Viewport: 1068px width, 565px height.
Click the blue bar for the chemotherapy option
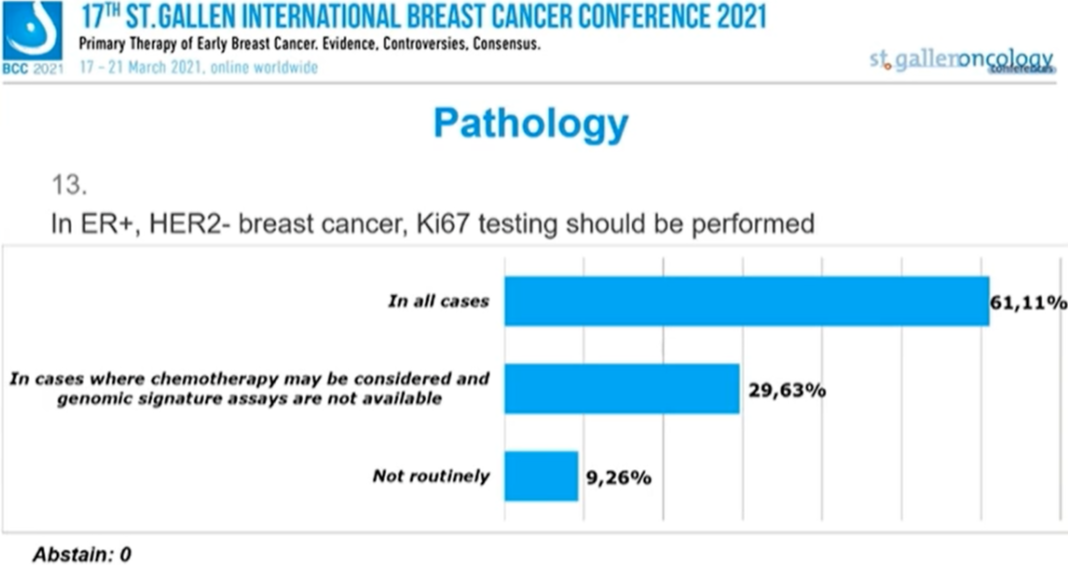pyautogui.click(x=621, y=389)
